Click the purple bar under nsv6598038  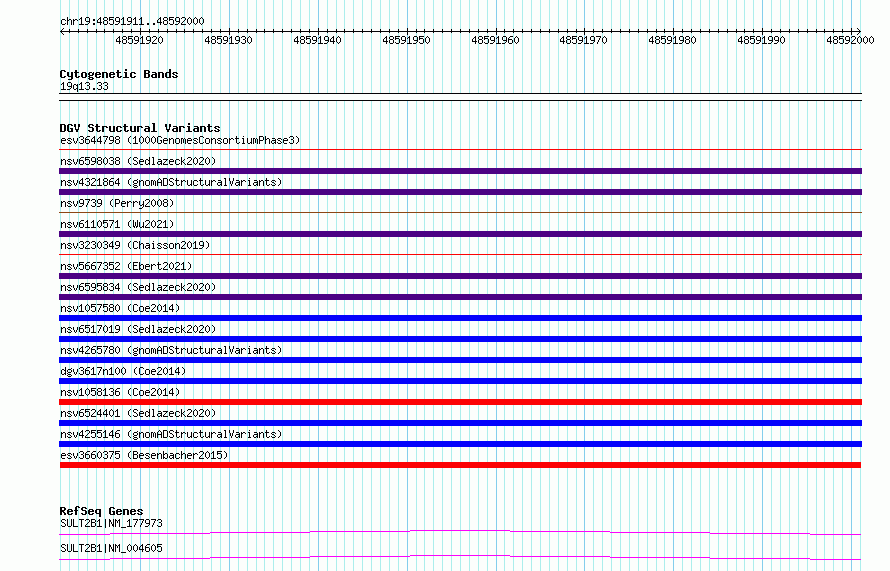(x=460, y=171)
